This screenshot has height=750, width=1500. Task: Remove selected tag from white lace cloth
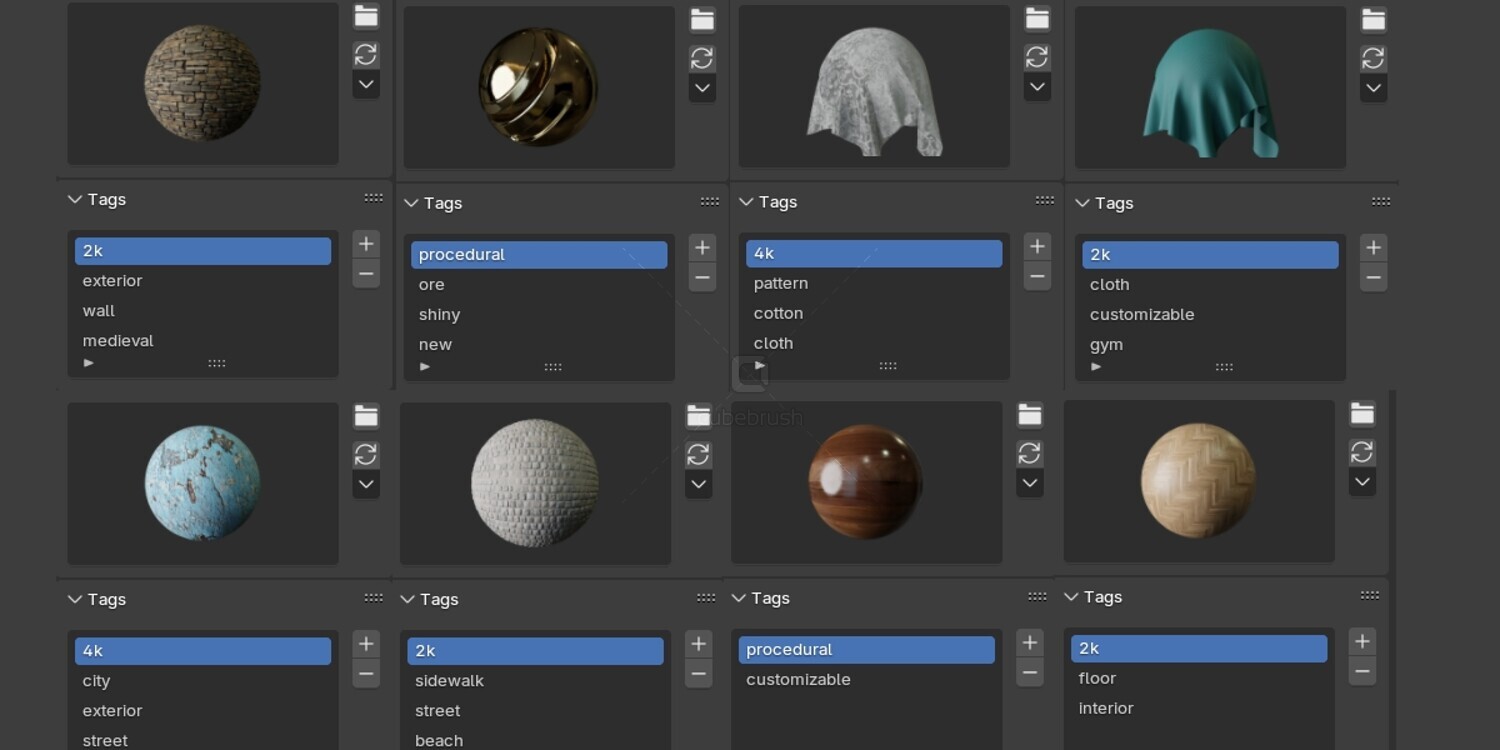click(1037, 277)
